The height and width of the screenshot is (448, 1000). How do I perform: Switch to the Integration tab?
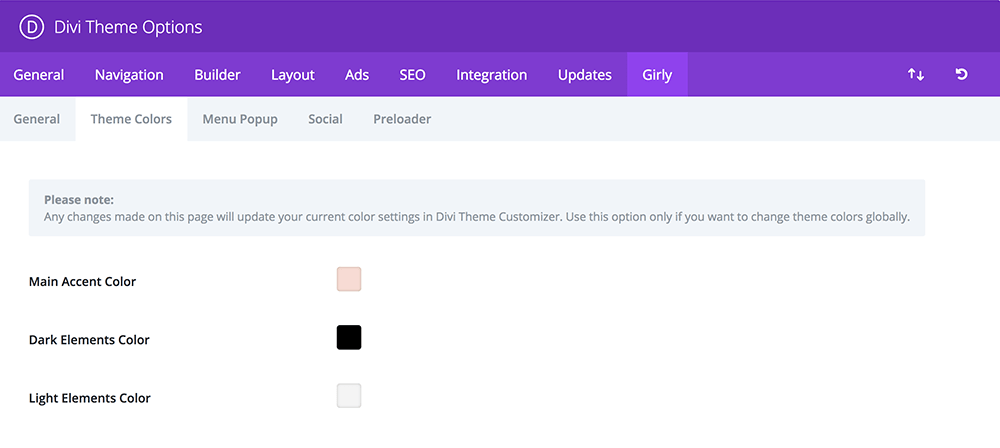point(492,75)
